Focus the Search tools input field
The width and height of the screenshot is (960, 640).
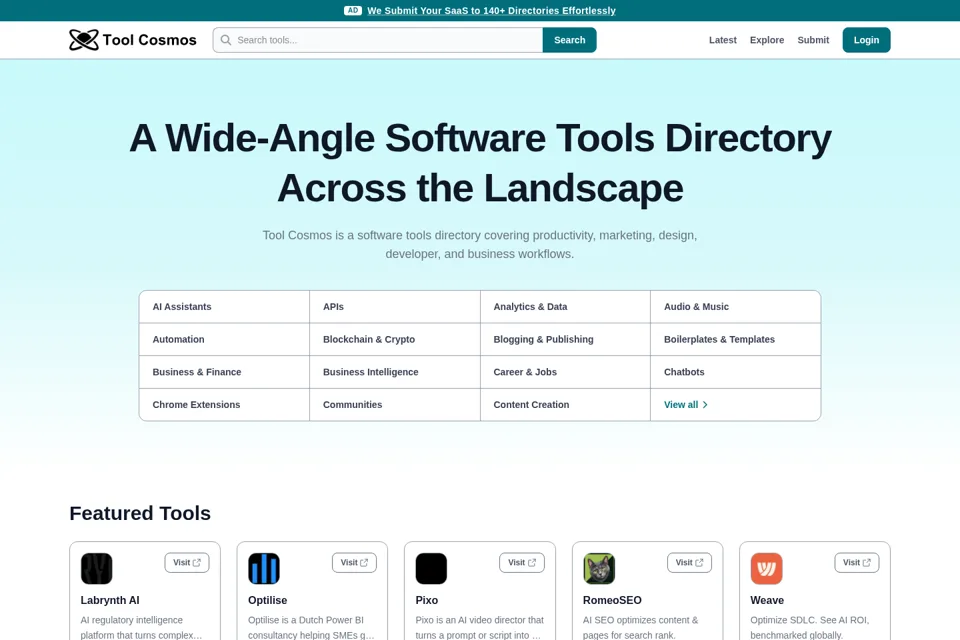[x=378, y=40]
